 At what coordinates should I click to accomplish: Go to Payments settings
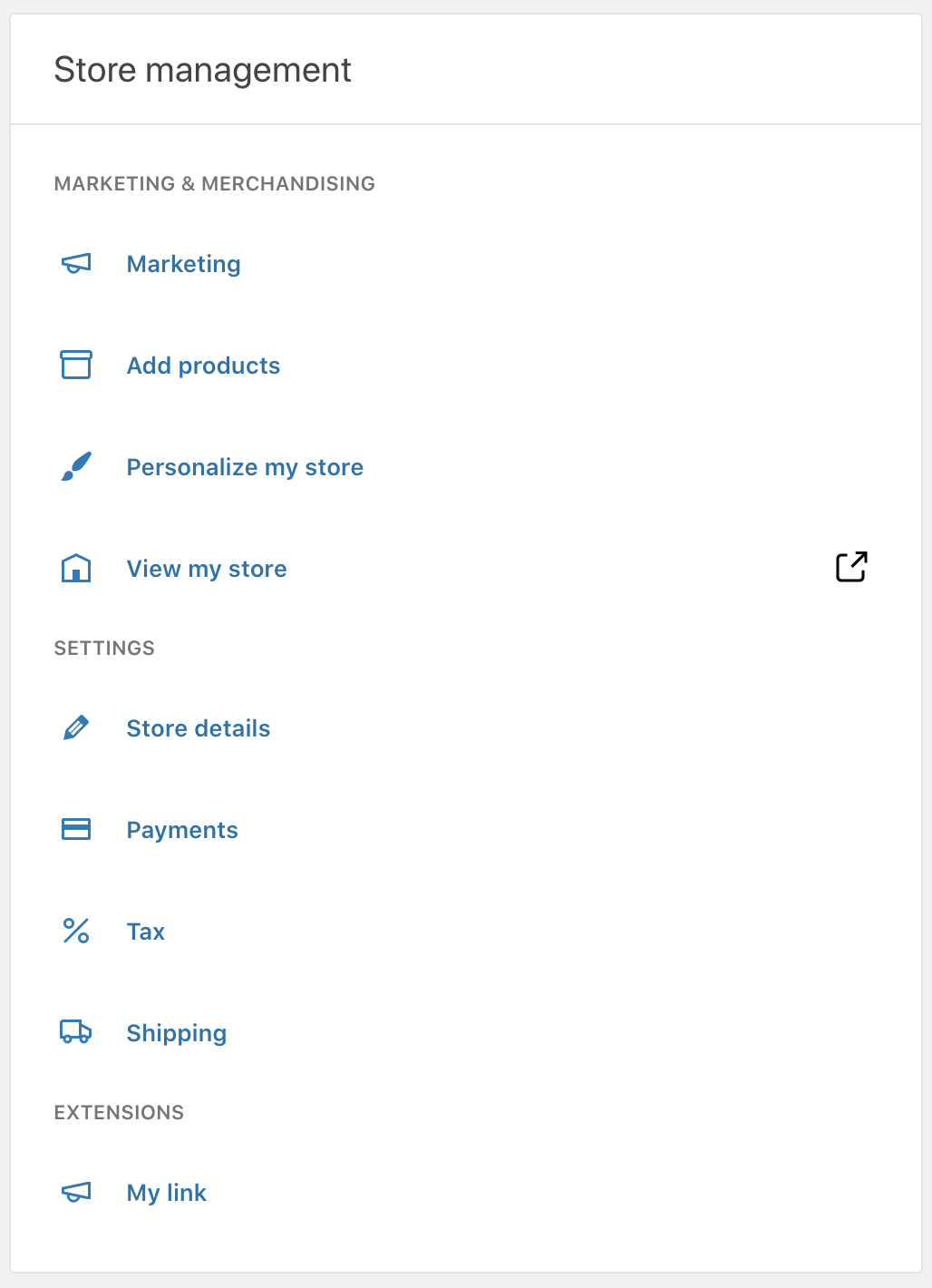coord(182,830)
